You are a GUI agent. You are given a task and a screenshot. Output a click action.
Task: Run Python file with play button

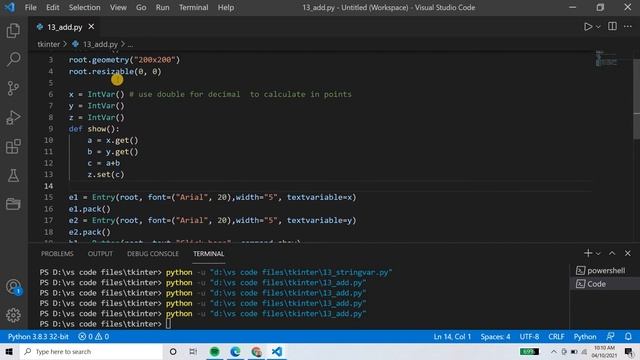tap(588, 27)
